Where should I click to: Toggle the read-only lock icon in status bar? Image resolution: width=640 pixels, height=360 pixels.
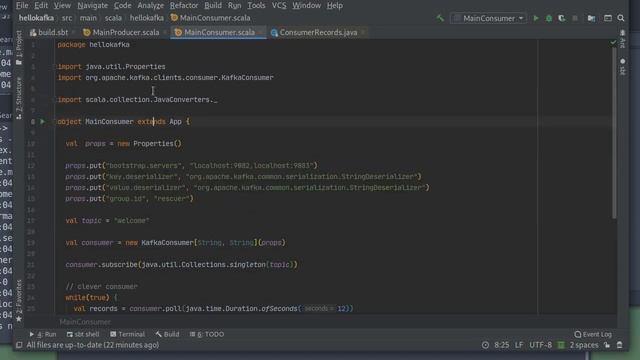pyautogui.click(x=607, y=345)
